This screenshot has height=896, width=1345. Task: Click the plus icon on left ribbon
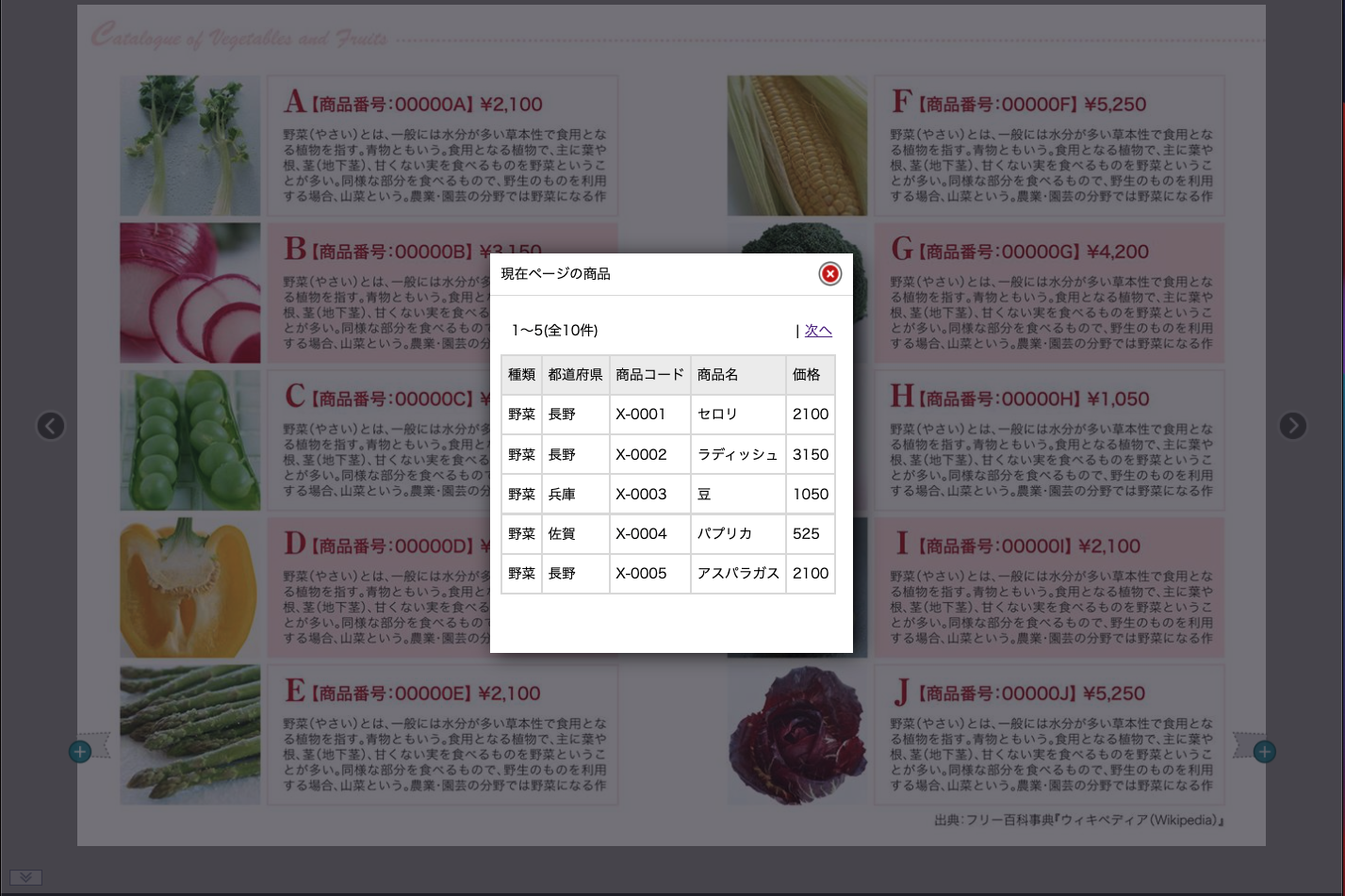coord(80,752)
